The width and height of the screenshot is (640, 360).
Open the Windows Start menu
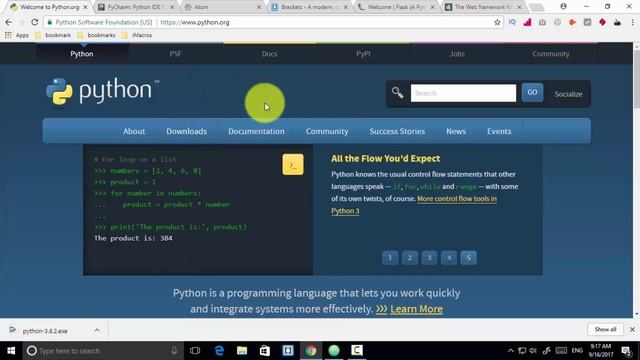(11, 351)
